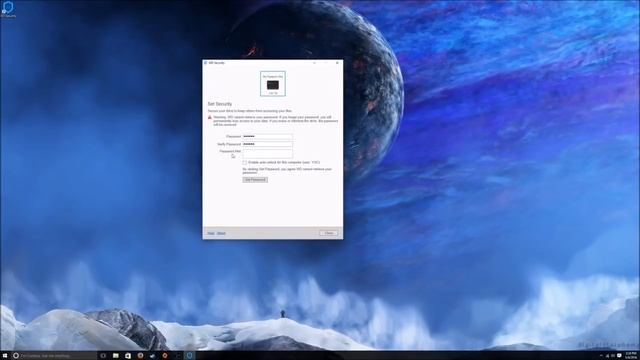Click the network icon in system tray
Screen dimensions: 640x360
click(x=607, y=356)
